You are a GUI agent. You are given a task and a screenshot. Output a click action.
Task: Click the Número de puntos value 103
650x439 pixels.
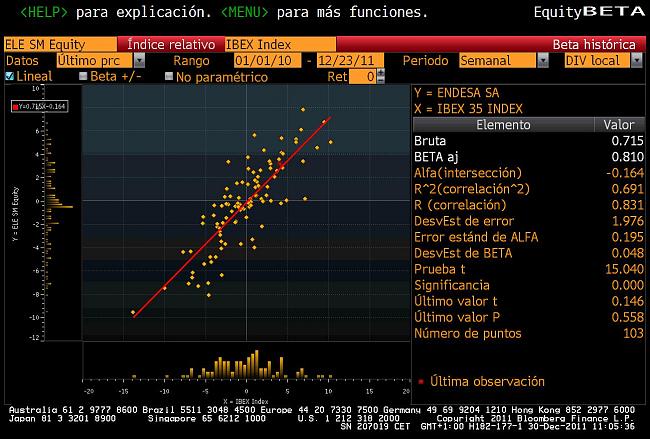[x=633, y=333]
